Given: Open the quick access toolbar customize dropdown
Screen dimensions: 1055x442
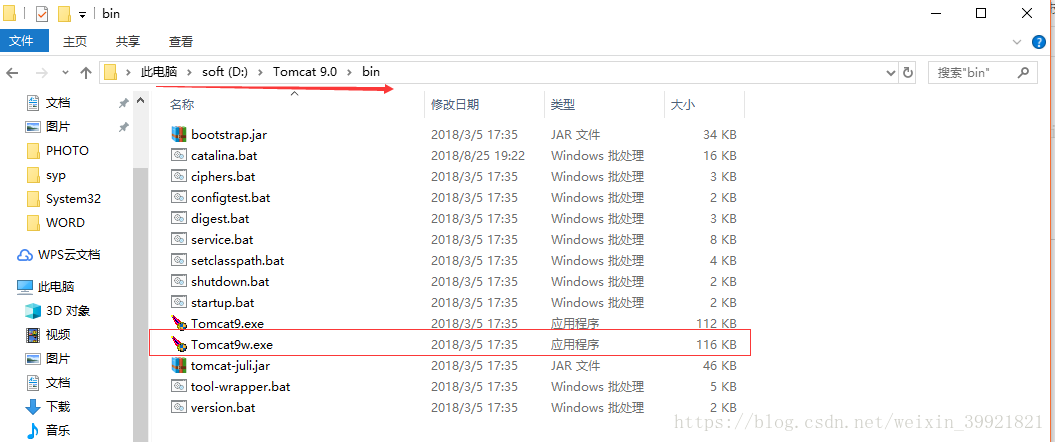Looking at the screenshot, I should 82,14.
